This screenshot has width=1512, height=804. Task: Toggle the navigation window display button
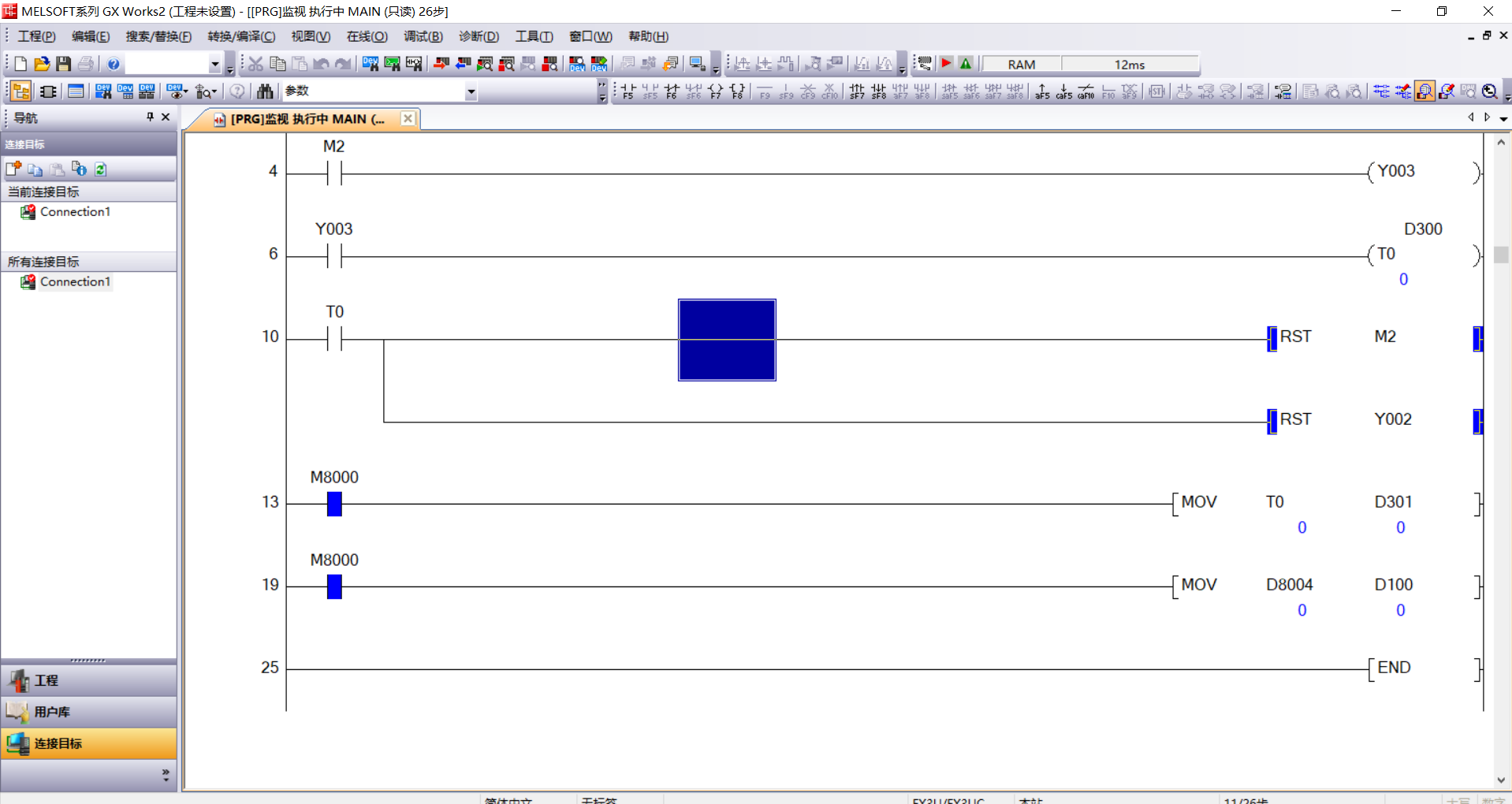click(x=21, y=91)
